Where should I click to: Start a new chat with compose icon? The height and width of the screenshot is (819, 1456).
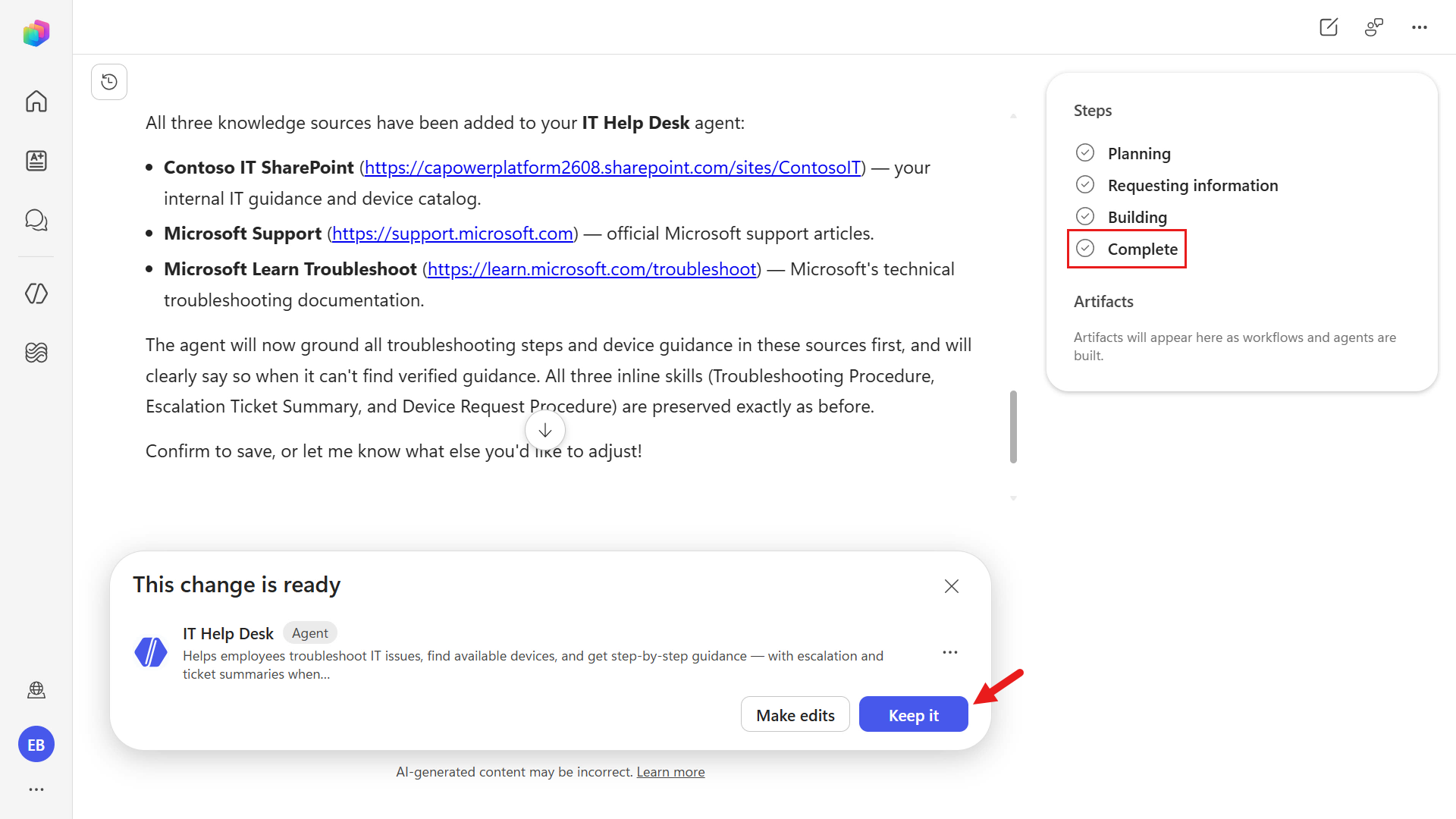click(1329, 27)
